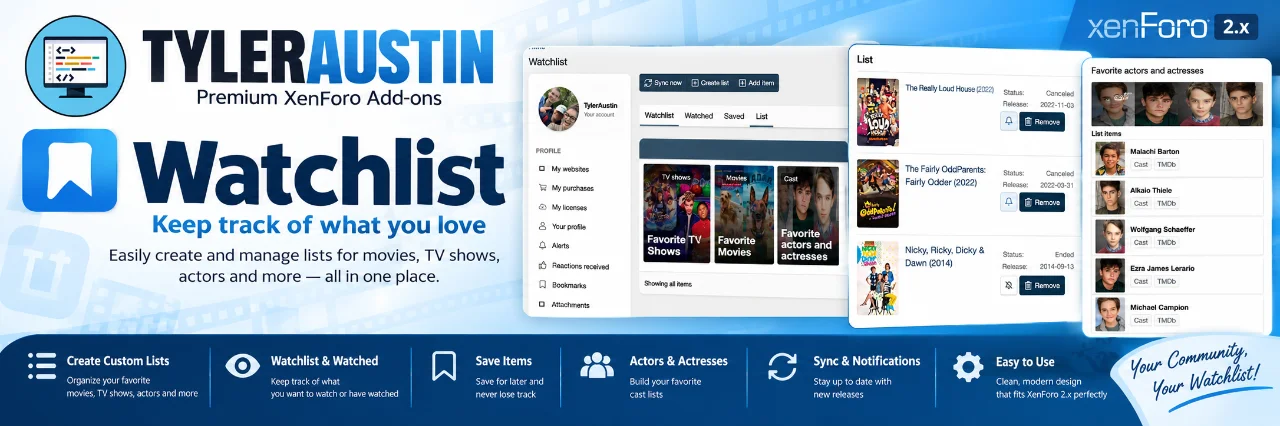Click the Bookmarks icon in the sidebar

[542, 285]
